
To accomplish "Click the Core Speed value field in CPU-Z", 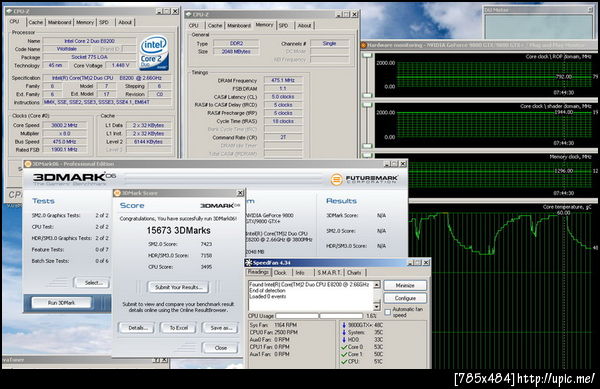I will [x=64, y=125].
